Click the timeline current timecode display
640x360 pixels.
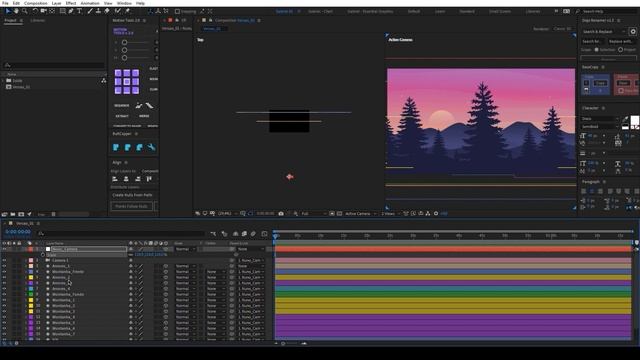point(18,232)
